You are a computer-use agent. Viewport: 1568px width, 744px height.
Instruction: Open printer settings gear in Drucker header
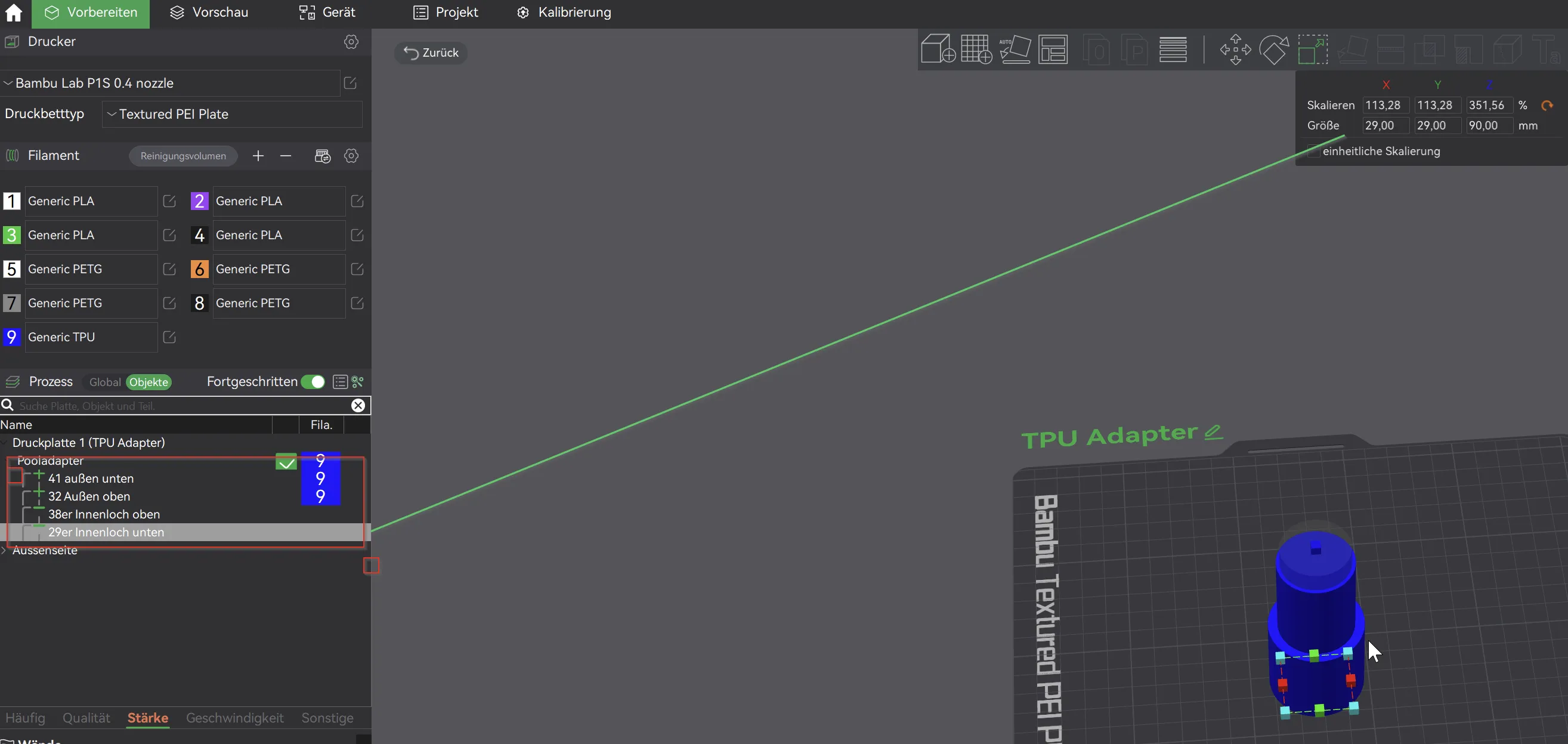point(351,41)
